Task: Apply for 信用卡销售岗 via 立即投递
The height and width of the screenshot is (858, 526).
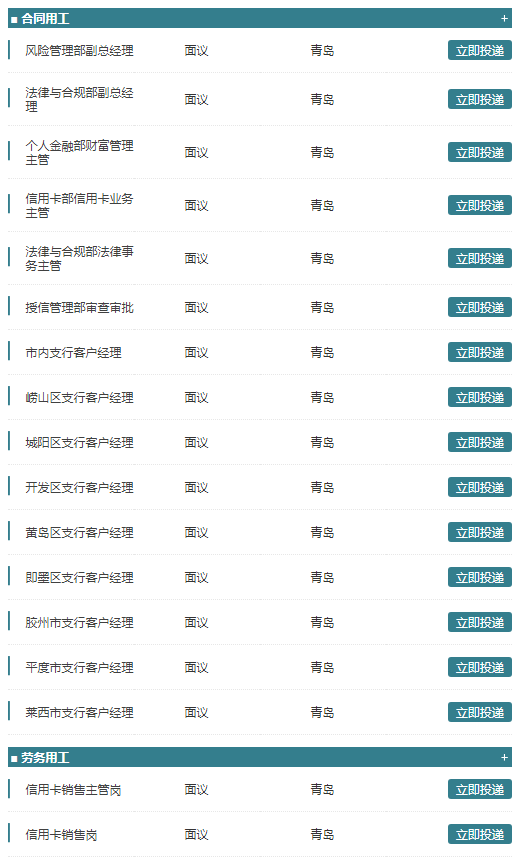Action: point(479,834)
